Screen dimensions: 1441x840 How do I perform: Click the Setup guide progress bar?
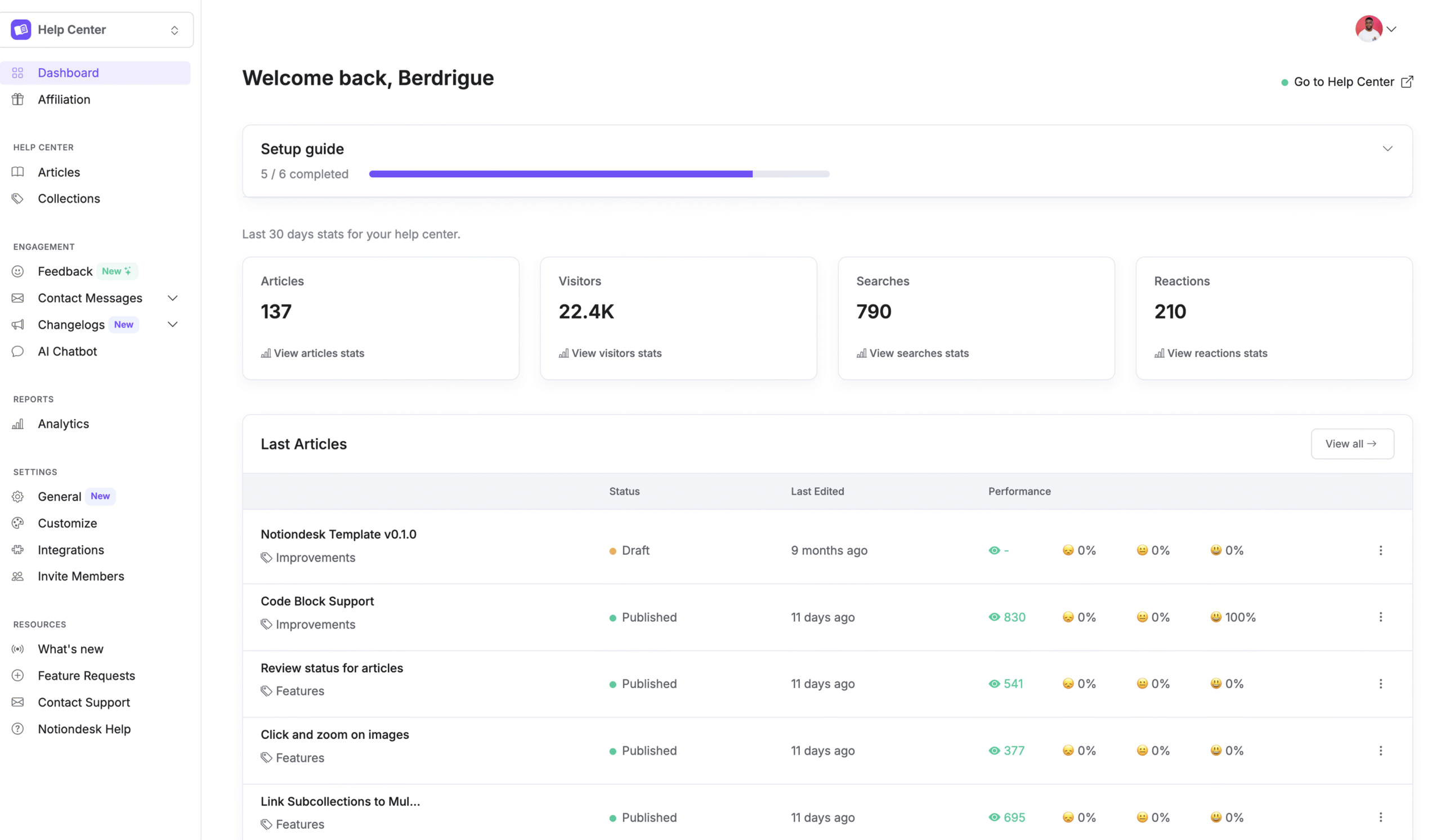click(599, 174)
